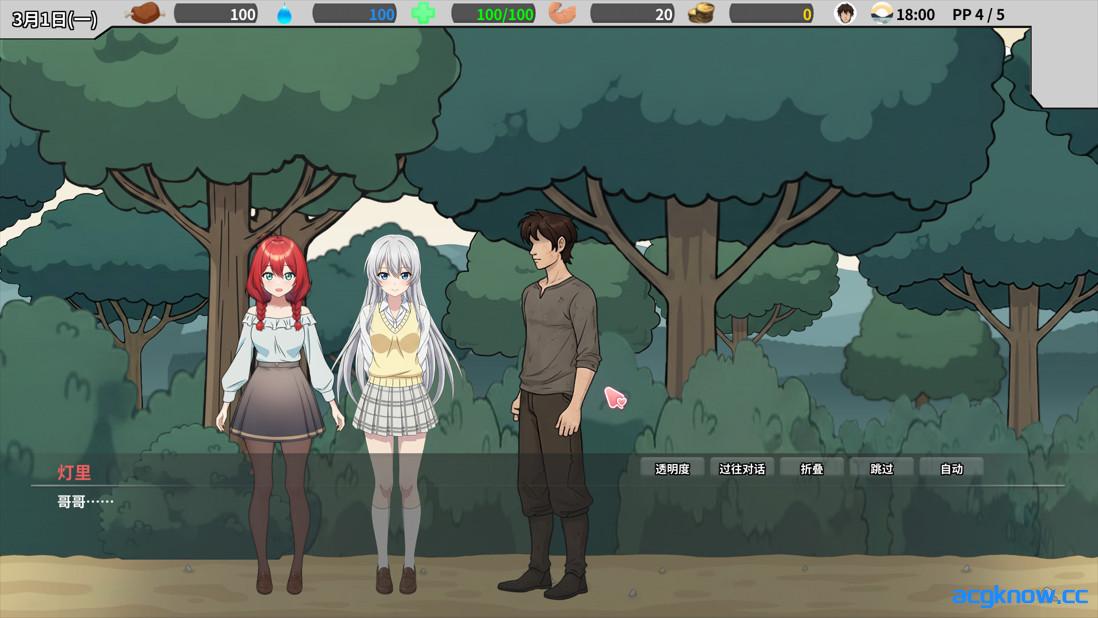This screenshot has width=1098, height=618.
Task: Click the sunset time-of-day icon
Action: [882, 13]
